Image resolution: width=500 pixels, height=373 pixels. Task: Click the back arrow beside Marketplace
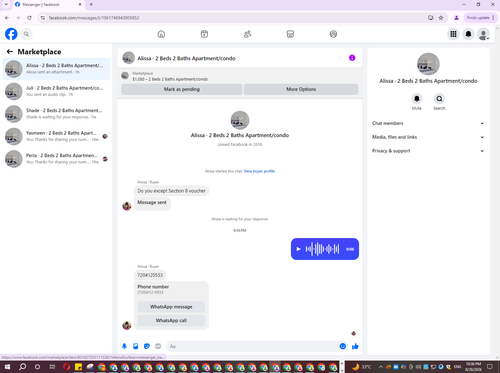tap(10, 51)
